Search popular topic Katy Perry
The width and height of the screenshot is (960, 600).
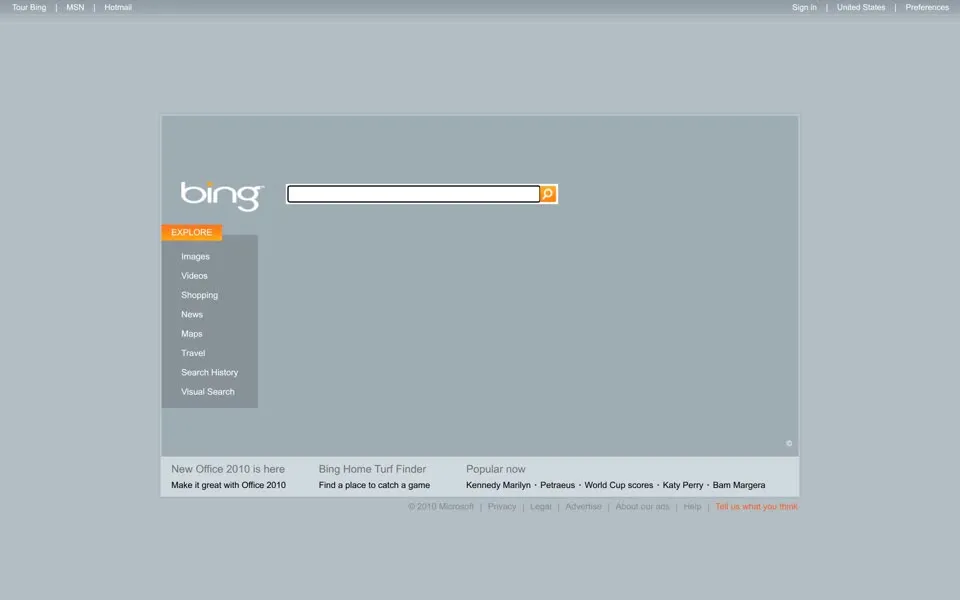point(683,485)
